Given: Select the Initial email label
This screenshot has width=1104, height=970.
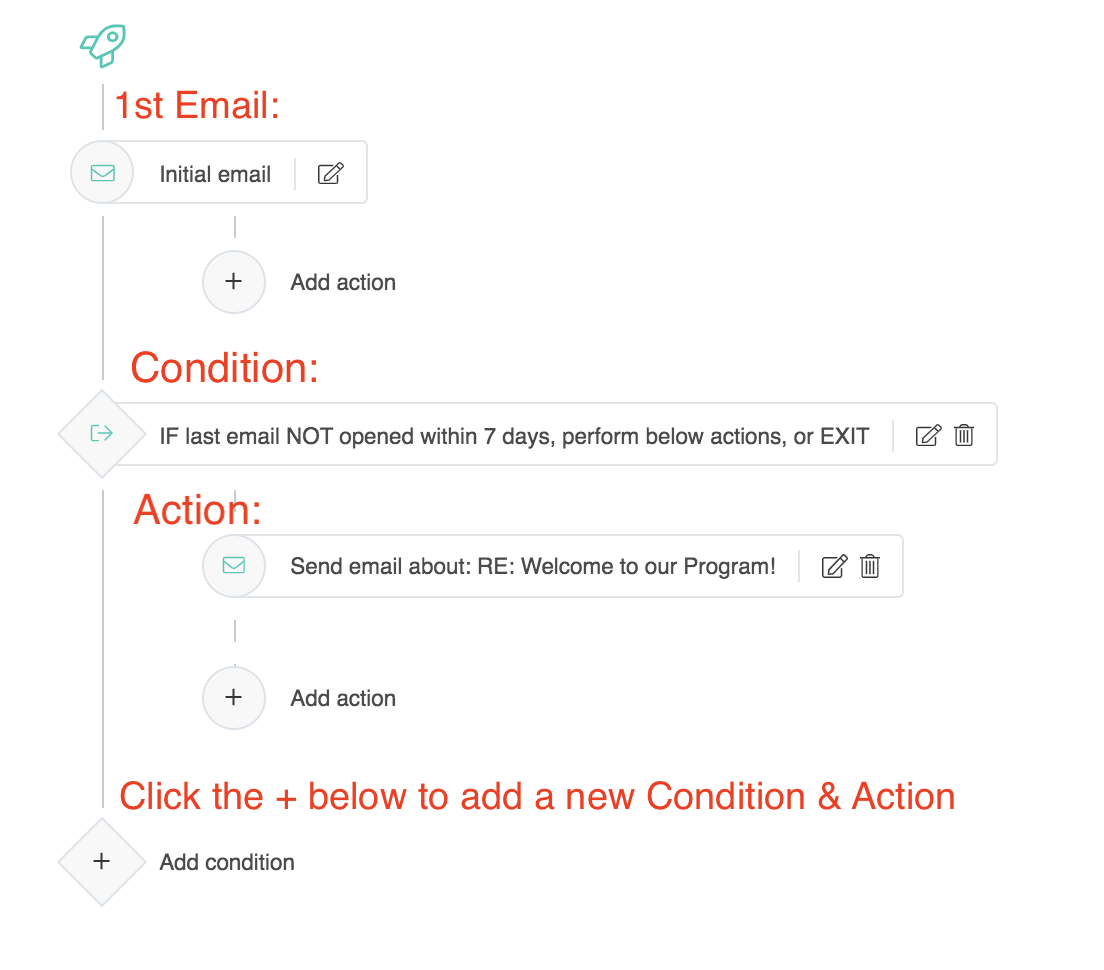Looking at the screenshot, I should point(215,174).
